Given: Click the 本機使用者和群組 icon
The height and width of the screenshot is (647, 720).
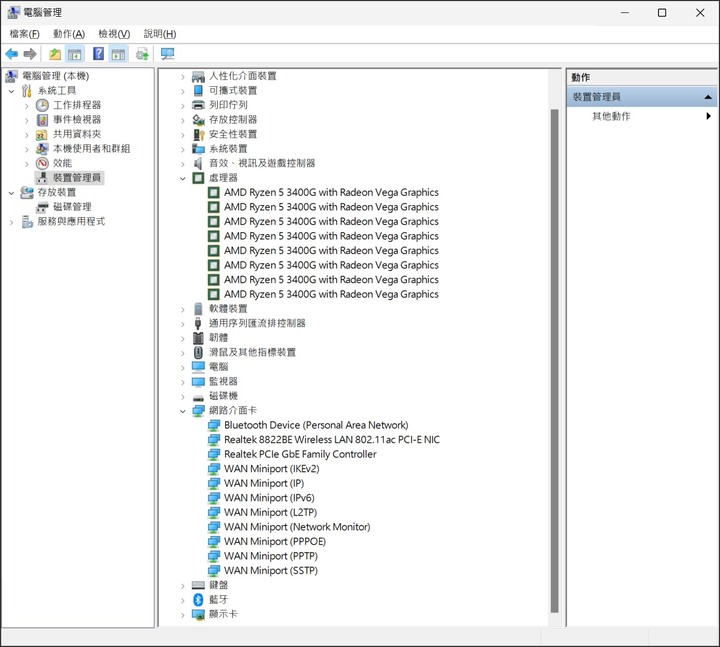Looking at the screenshot, I should pyautogui.click(x=42, y=149).
